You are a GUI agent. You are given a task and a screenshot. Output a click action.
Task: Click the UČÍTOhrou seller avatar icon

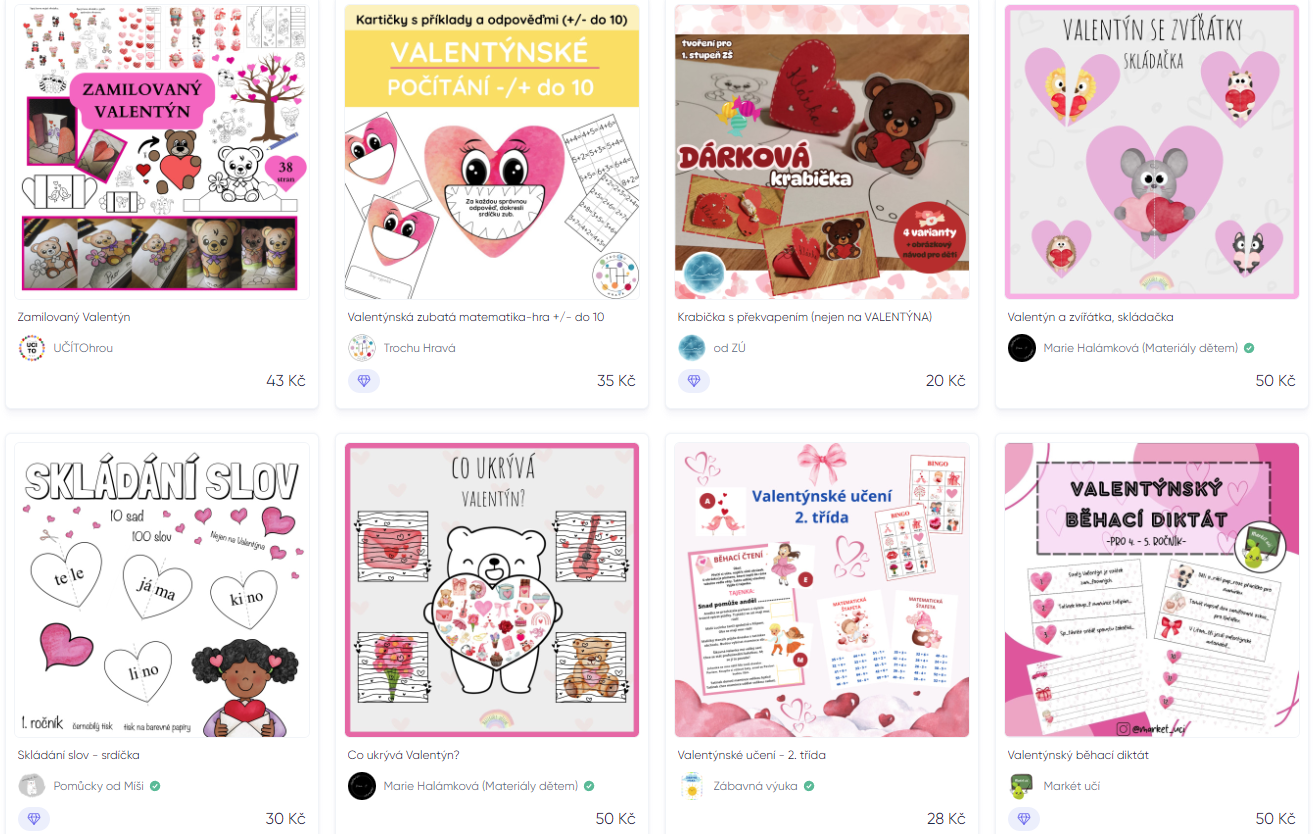(x=32, y=348)
